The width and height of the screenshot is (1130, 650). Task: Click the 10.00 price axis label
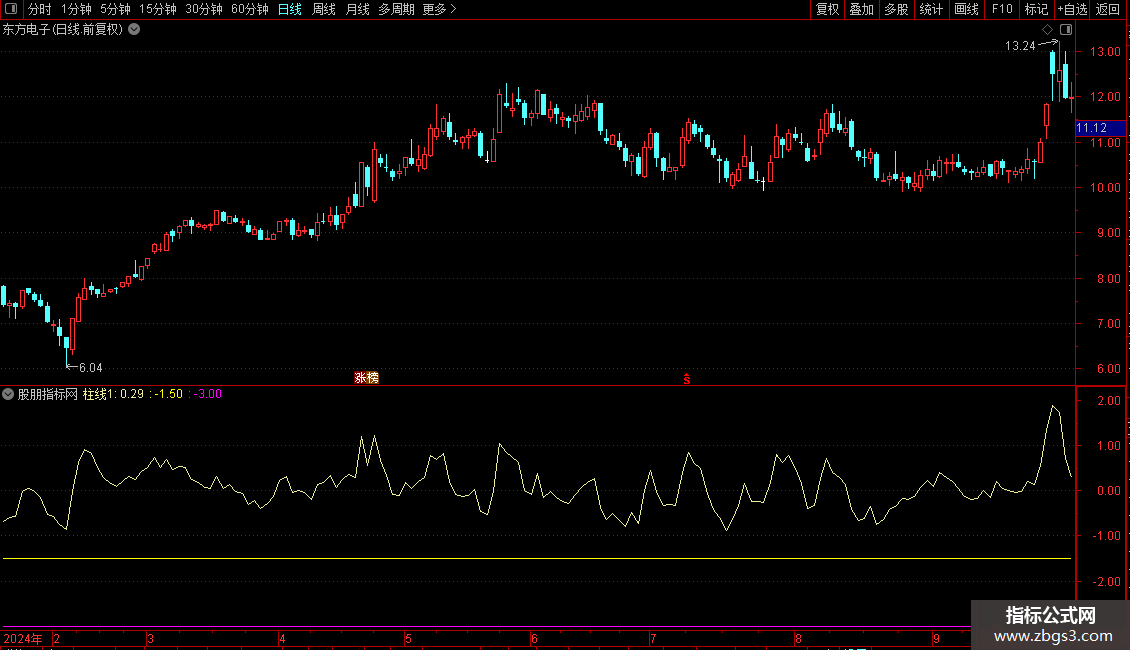point(1105,188)
